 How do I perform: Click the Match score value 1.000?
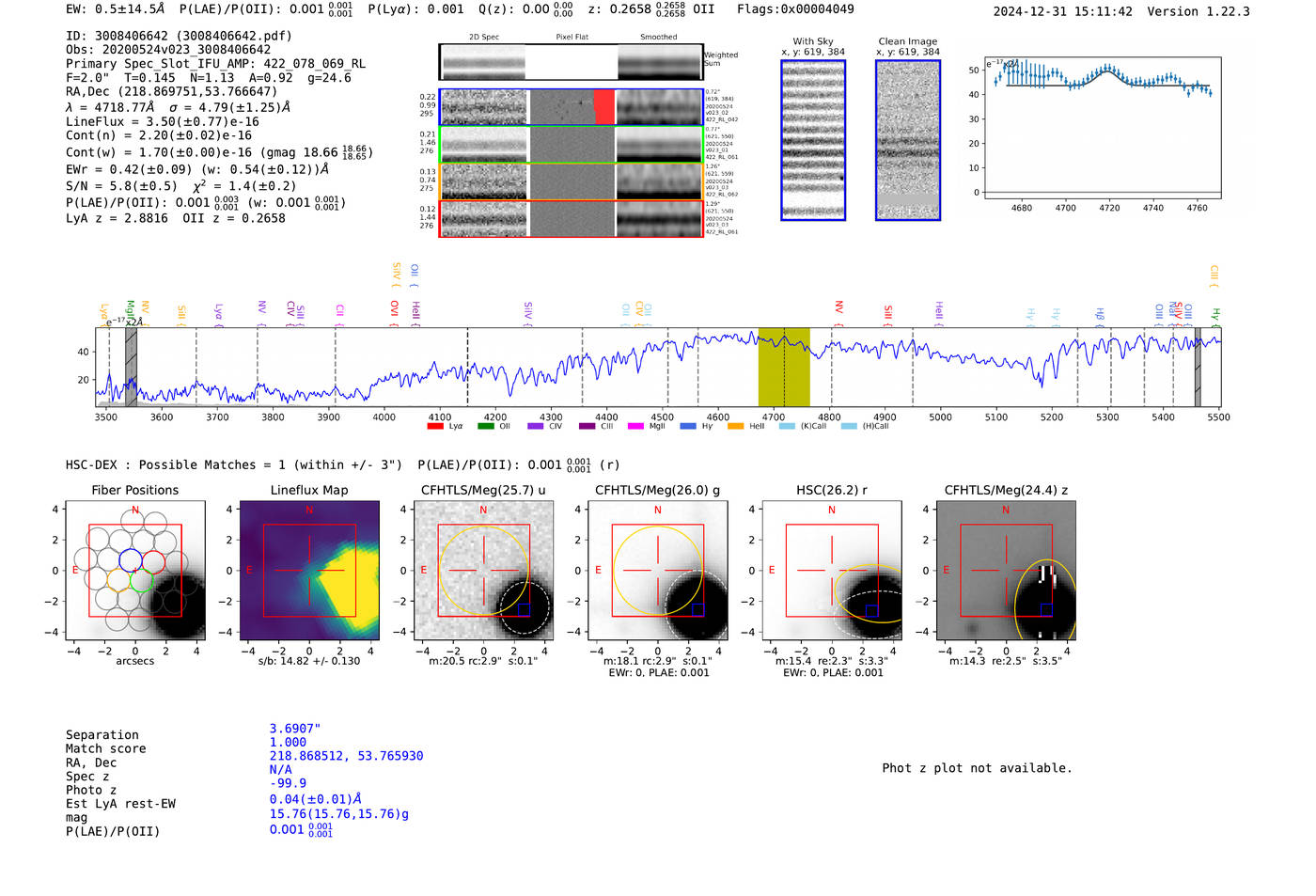tap(288, 742)
